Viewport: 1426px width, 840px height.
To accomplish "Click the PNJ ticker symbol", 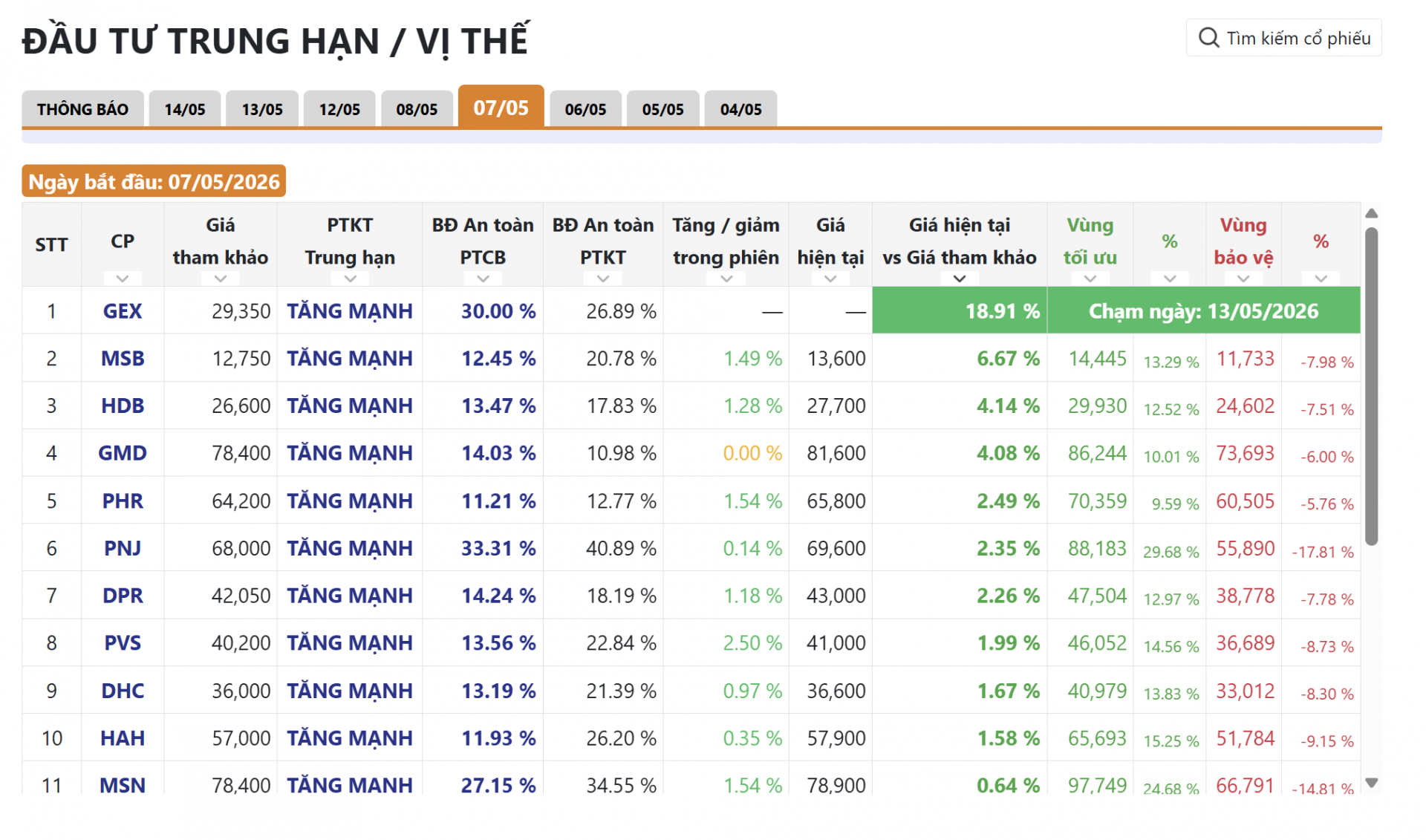I will click(x=123, y=548).
